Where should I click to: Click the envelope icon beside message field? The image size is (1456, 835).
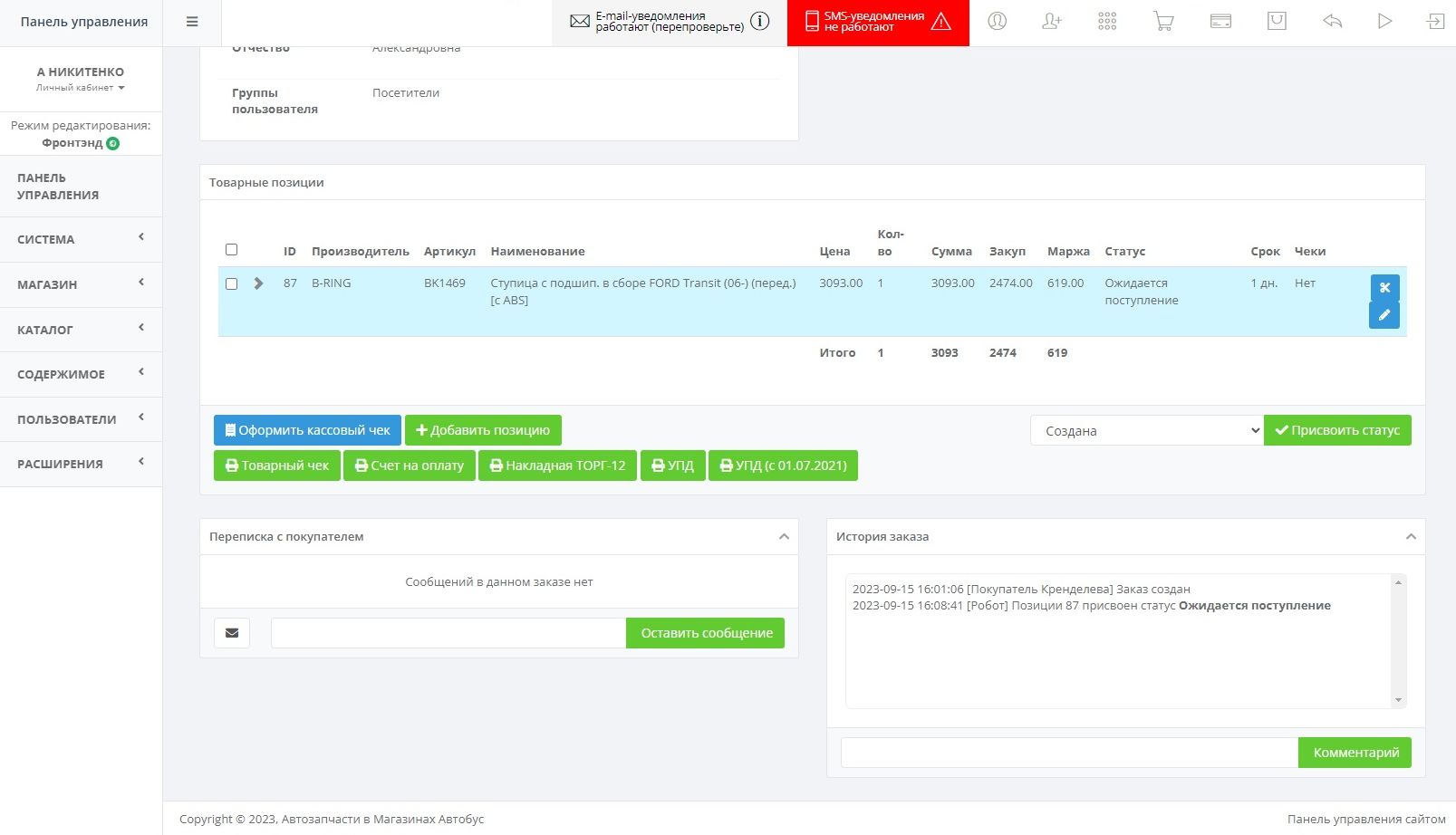[232, 633]
